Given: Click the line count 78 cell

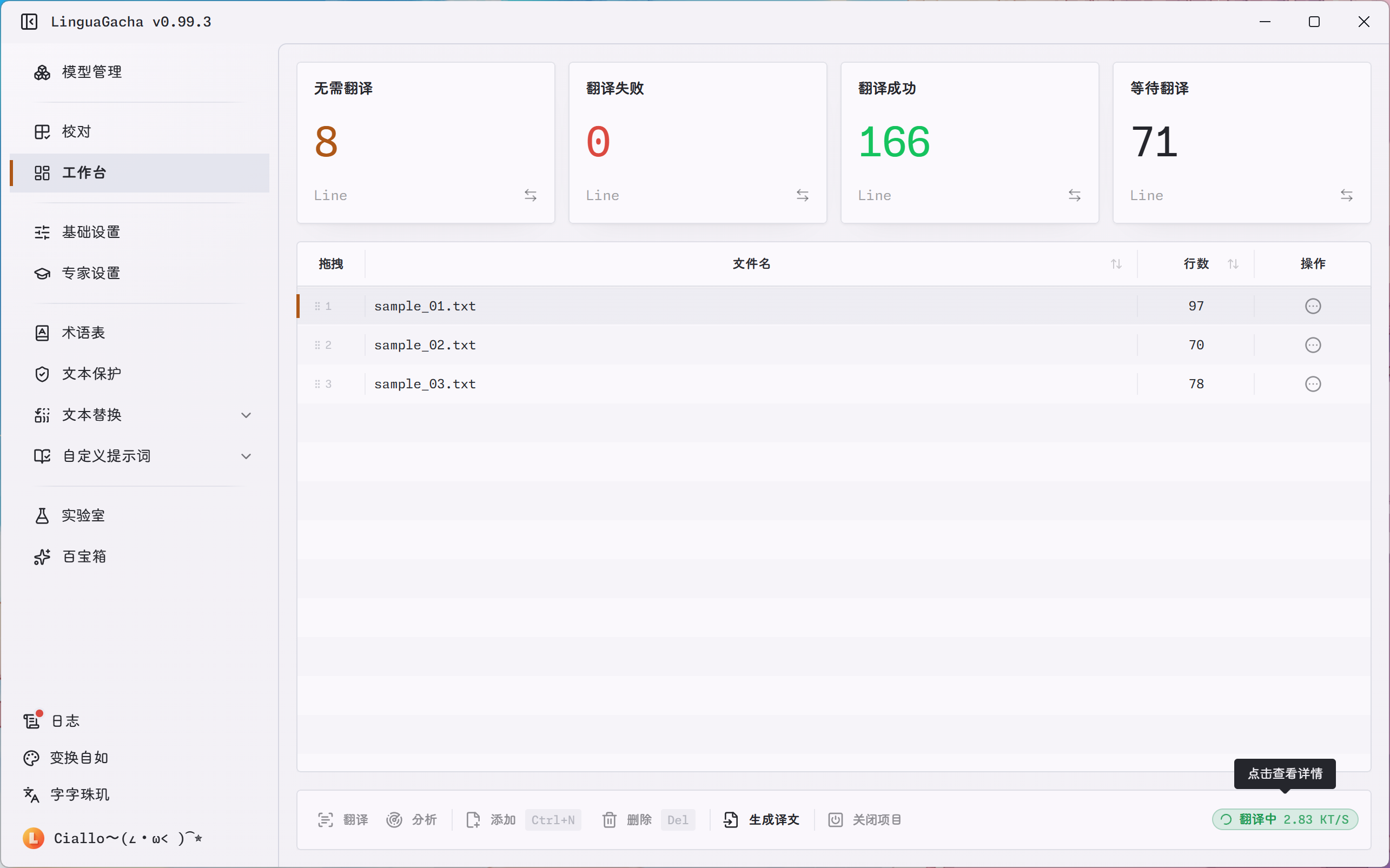Looking at the screenshot, I should point(1196,384).
